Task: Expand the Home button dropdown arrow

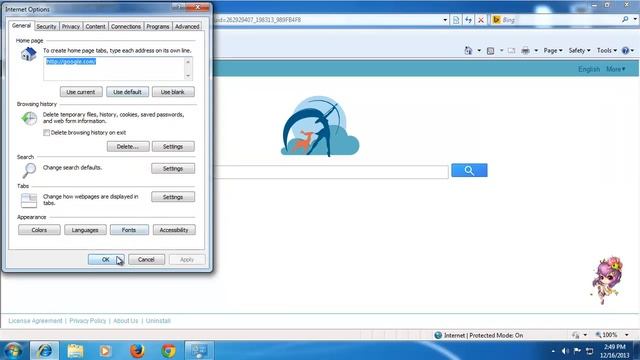Action: 479,51
